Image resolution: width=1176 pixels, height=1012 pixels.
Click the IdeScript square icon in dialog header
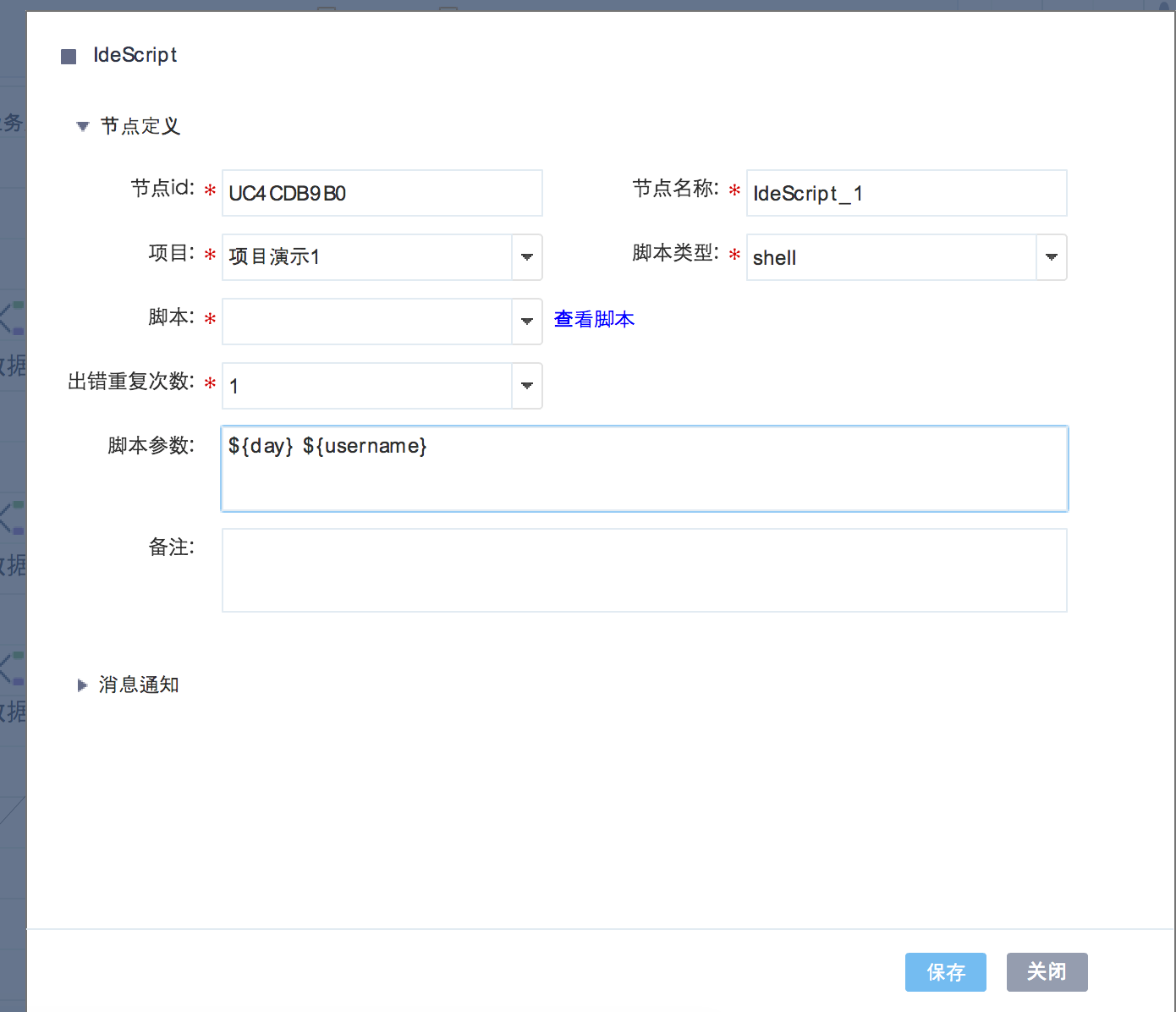(68, 56)
